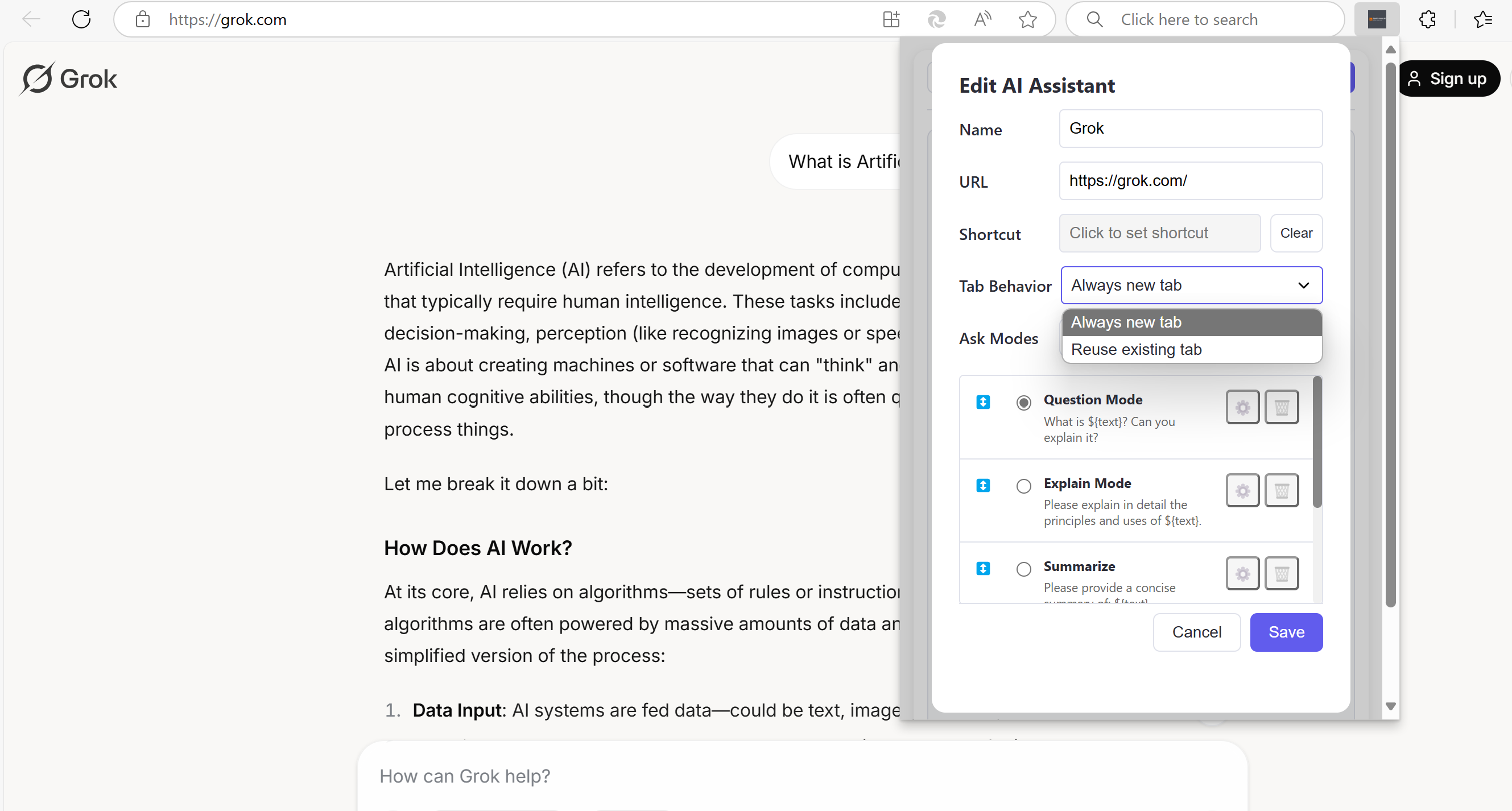This screenshot has width=1512, height=811.
Task: Select the Summarize radio button
Action: 1024,569
